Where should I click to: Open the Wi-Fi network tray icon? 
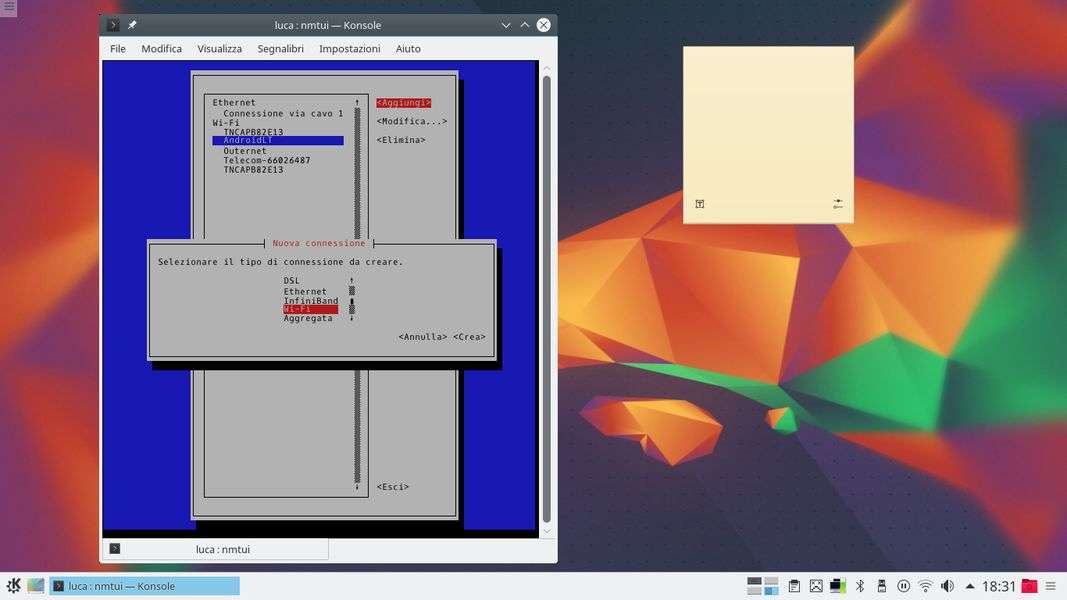925,586
